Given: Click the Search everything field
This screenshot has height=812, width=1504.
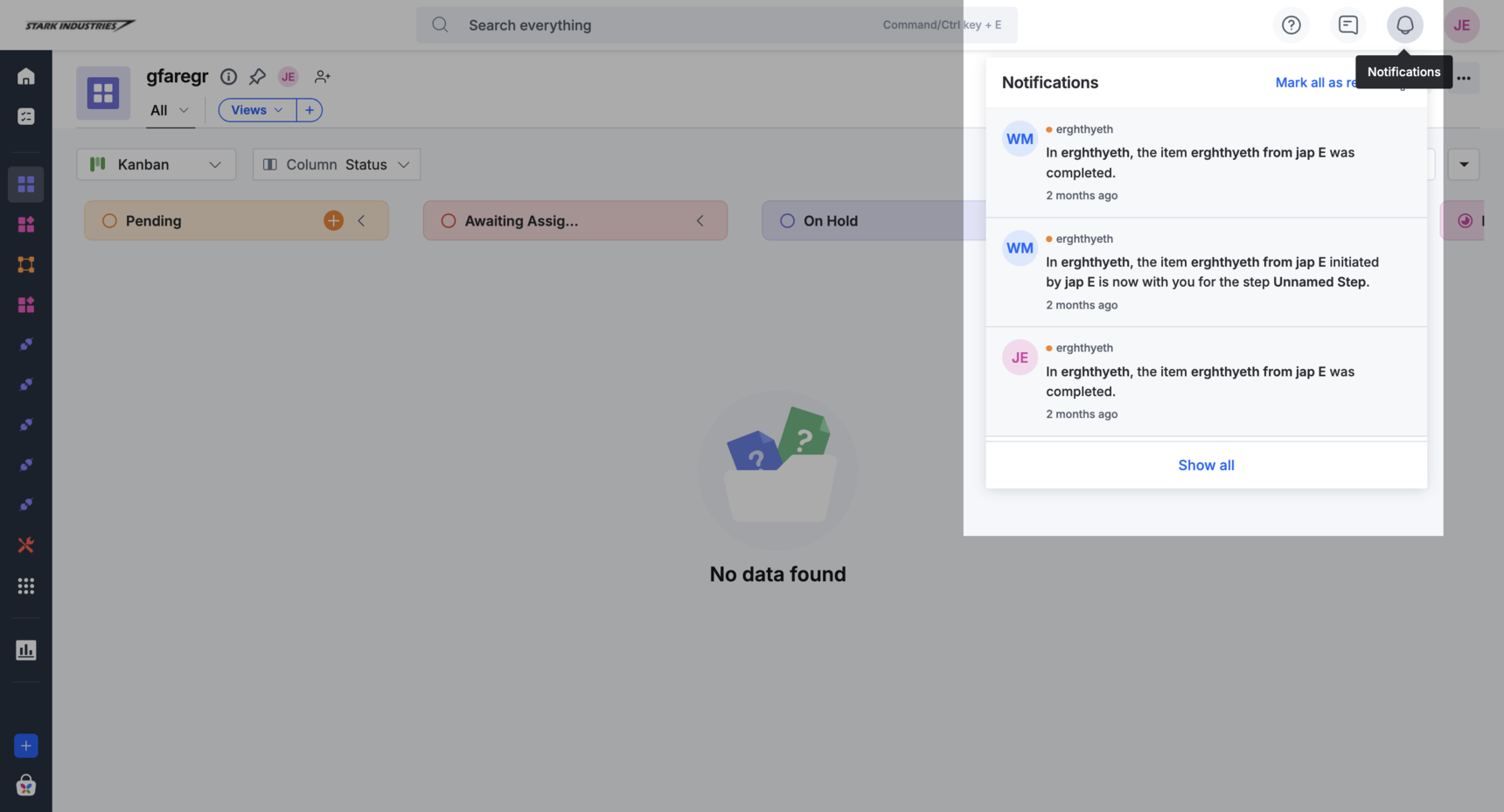Looking at the screenshot, I should click(716, 25).
